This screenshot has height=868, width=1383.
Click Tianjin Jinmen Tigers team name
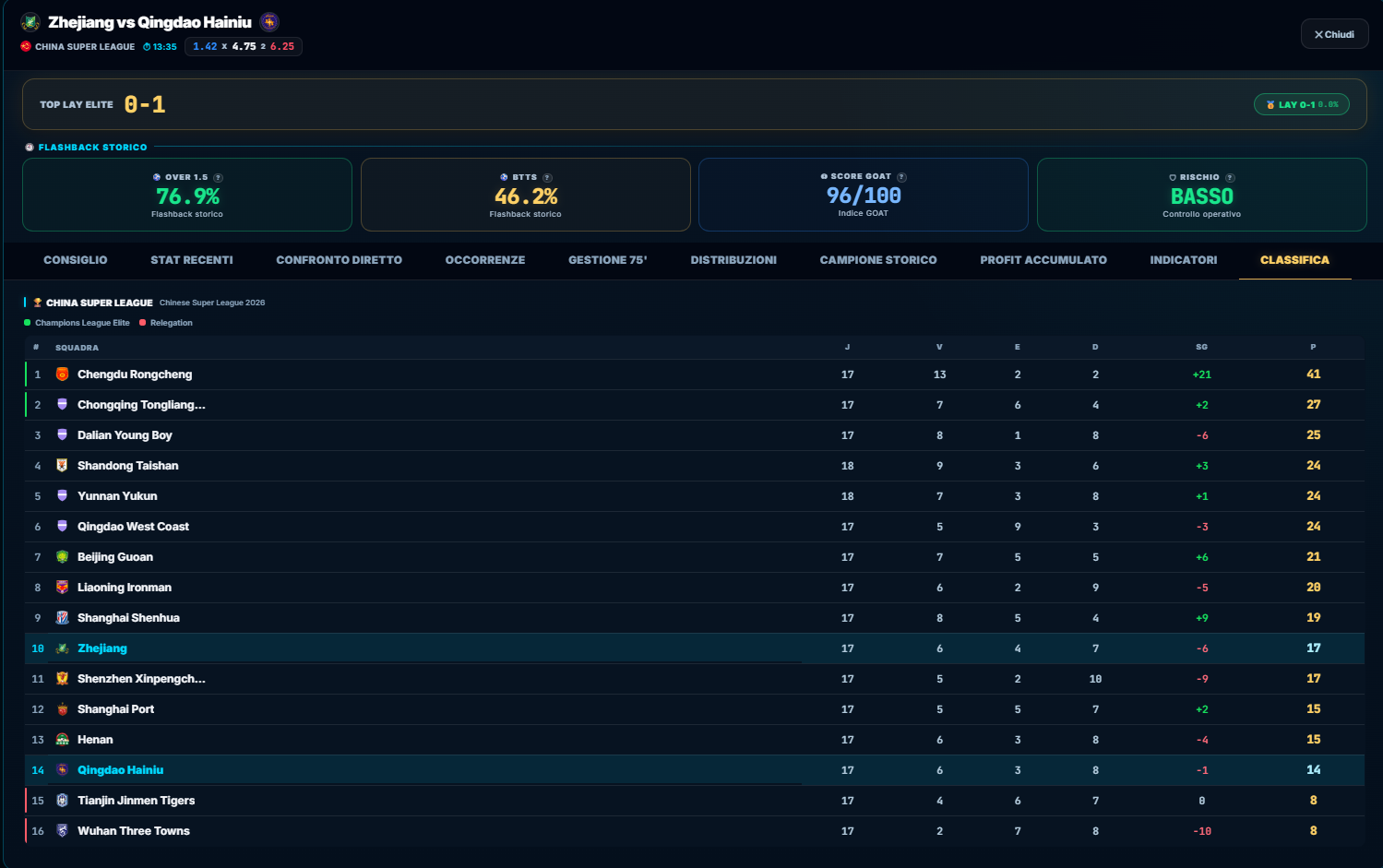[x=137, y=801]
